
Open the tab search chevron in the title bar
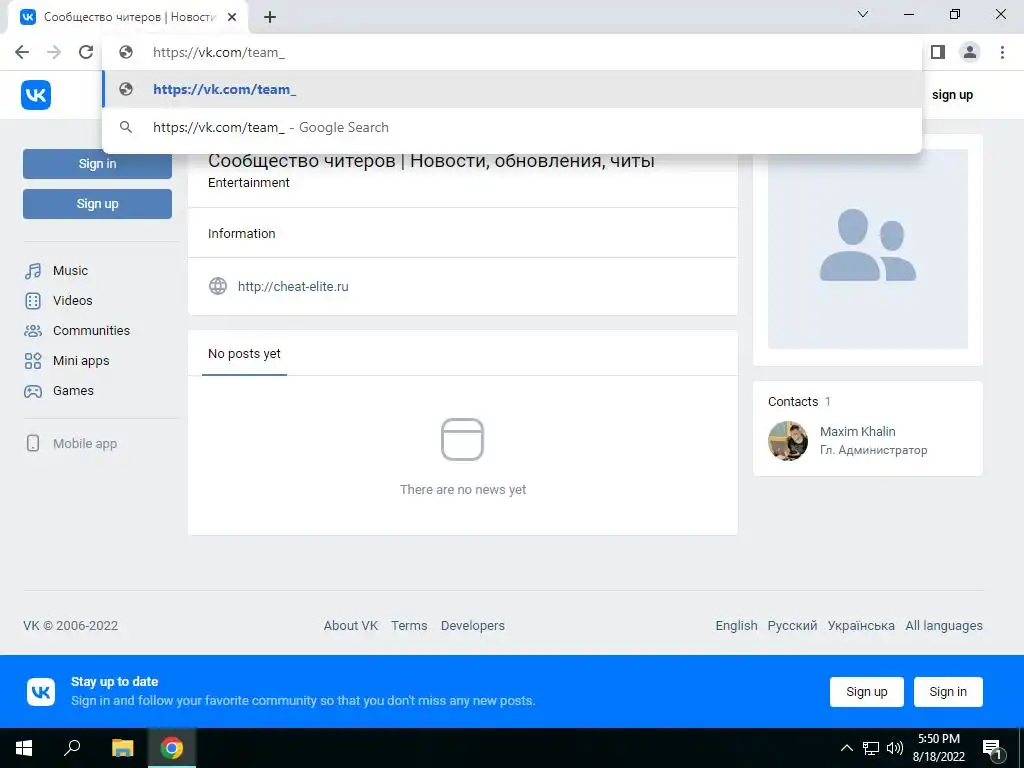863,14
